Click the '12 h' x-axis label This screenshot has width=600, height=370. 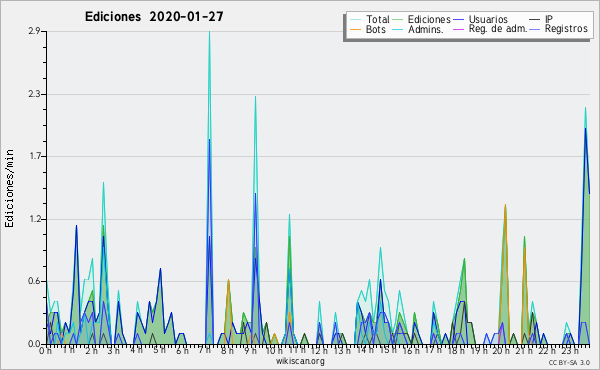pyautogui.click(x=319, y=351)
